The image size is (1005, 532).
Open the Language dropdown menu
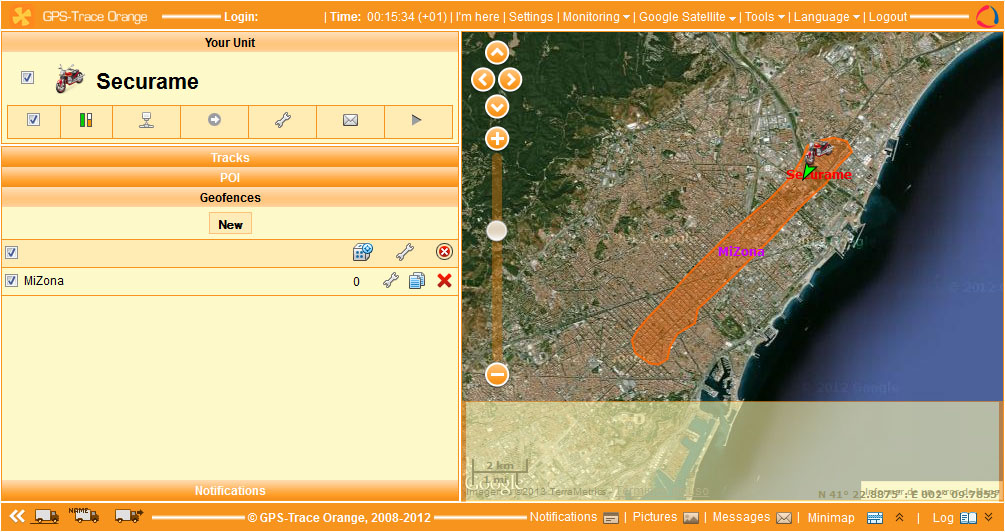coord(827,17)
